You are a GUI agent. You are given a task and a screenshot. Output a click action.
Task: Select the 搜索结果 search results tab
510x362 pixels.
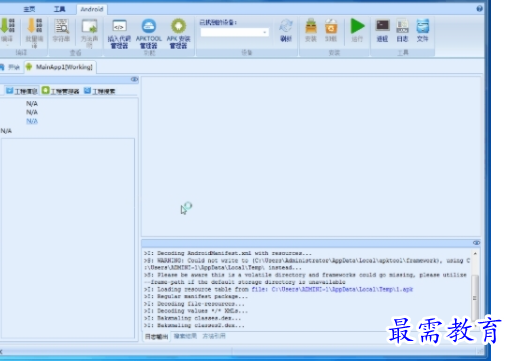185,336
